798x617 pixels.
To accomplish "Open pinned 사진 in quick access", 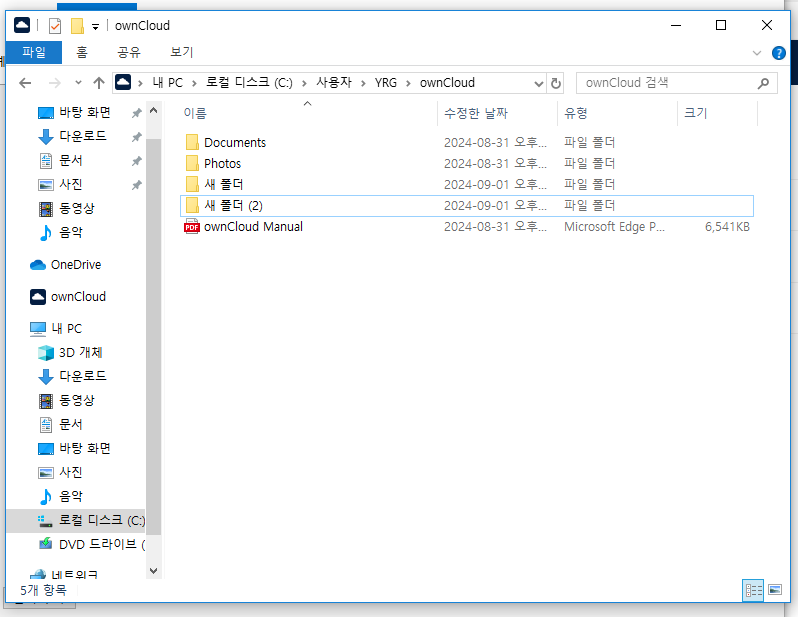I will [70, 184].
